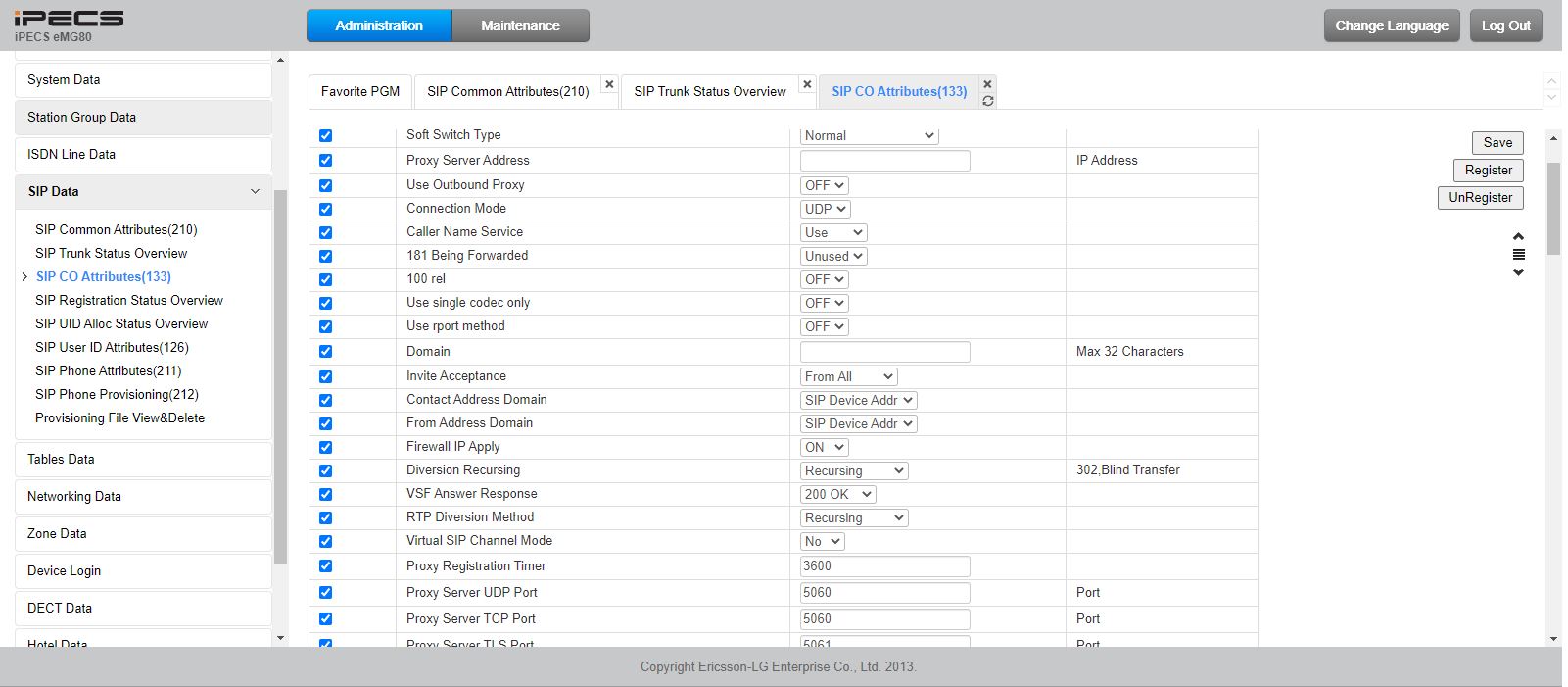The height and width of the screenshot is (687, 1568).
Task: Click the Proxy Server UDP Port field
Action: (x=885, y=593)
